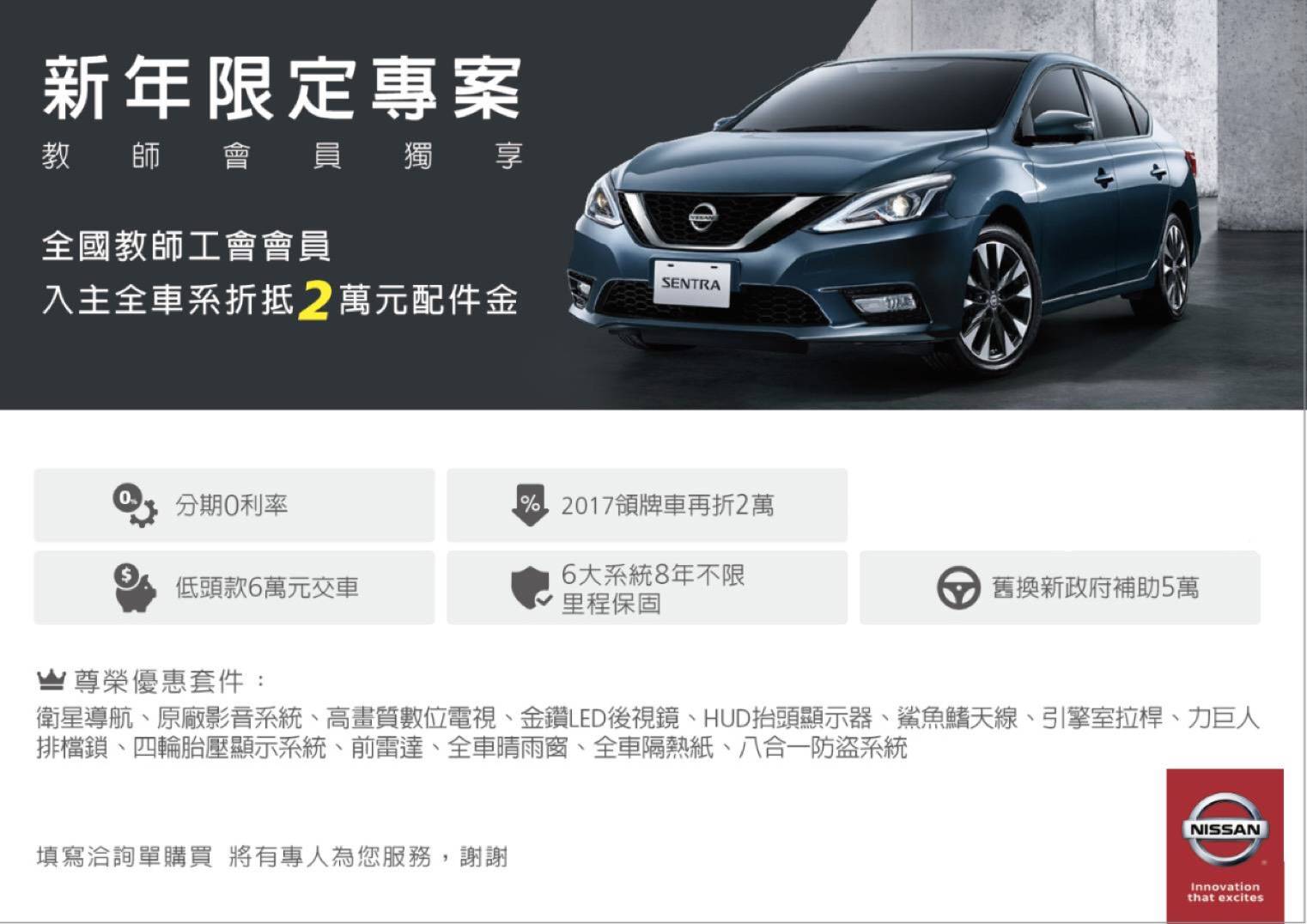Select the 2017領牌車再折2萬 offer box
Image resolution: width=1307 pixels, height=924 pixels.
point(647,505)
